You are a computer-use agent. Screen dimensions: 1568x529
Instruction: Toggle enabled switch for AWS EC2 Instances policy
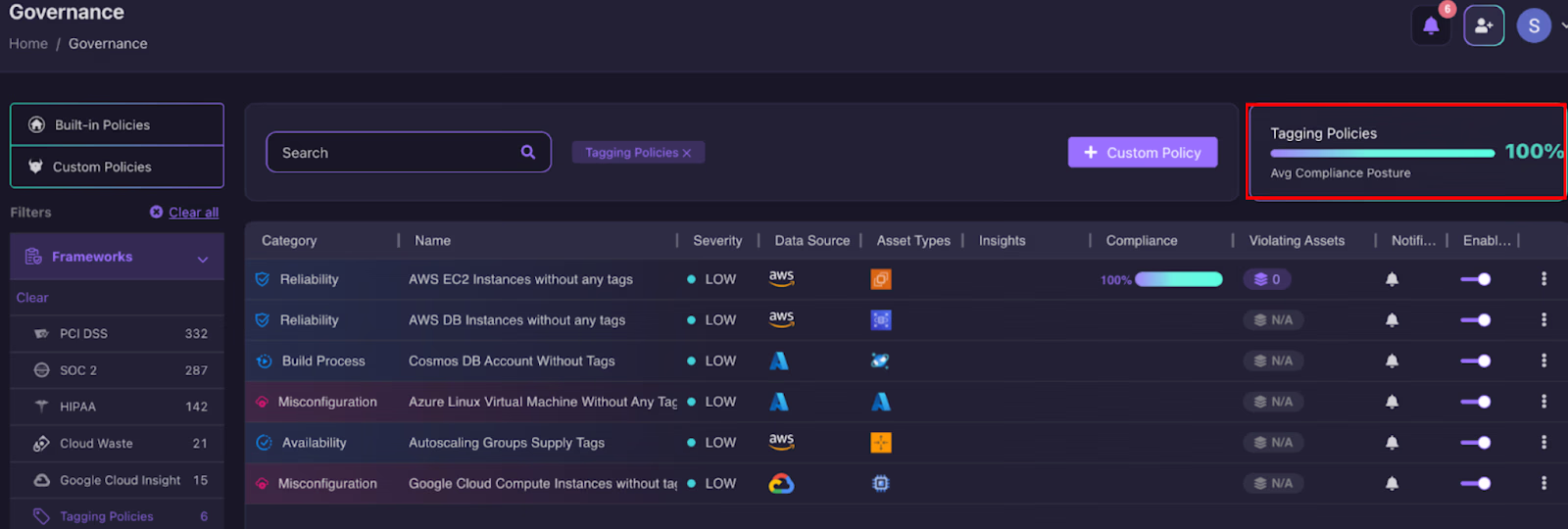coord(1476,279)
